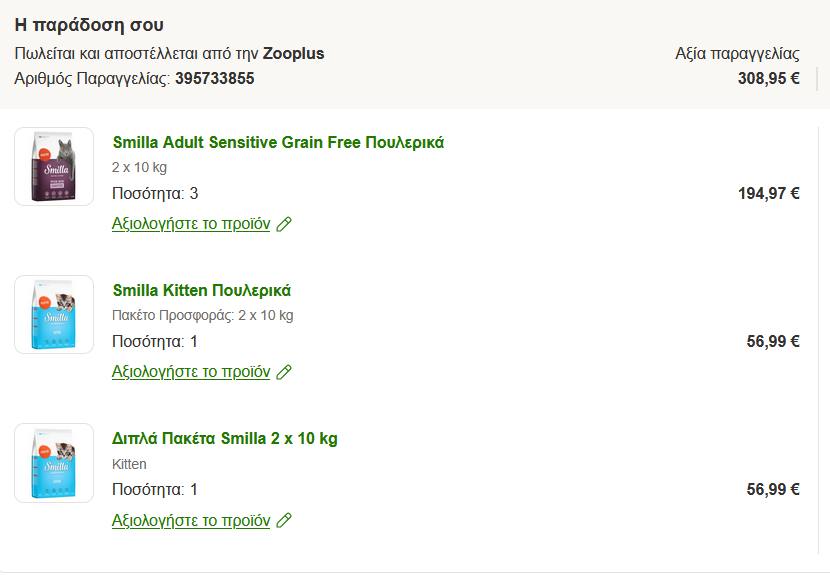Click the 'Πακέτο Προσφοράς: 2 x 10 kg' variant text

tap(203, 316)
